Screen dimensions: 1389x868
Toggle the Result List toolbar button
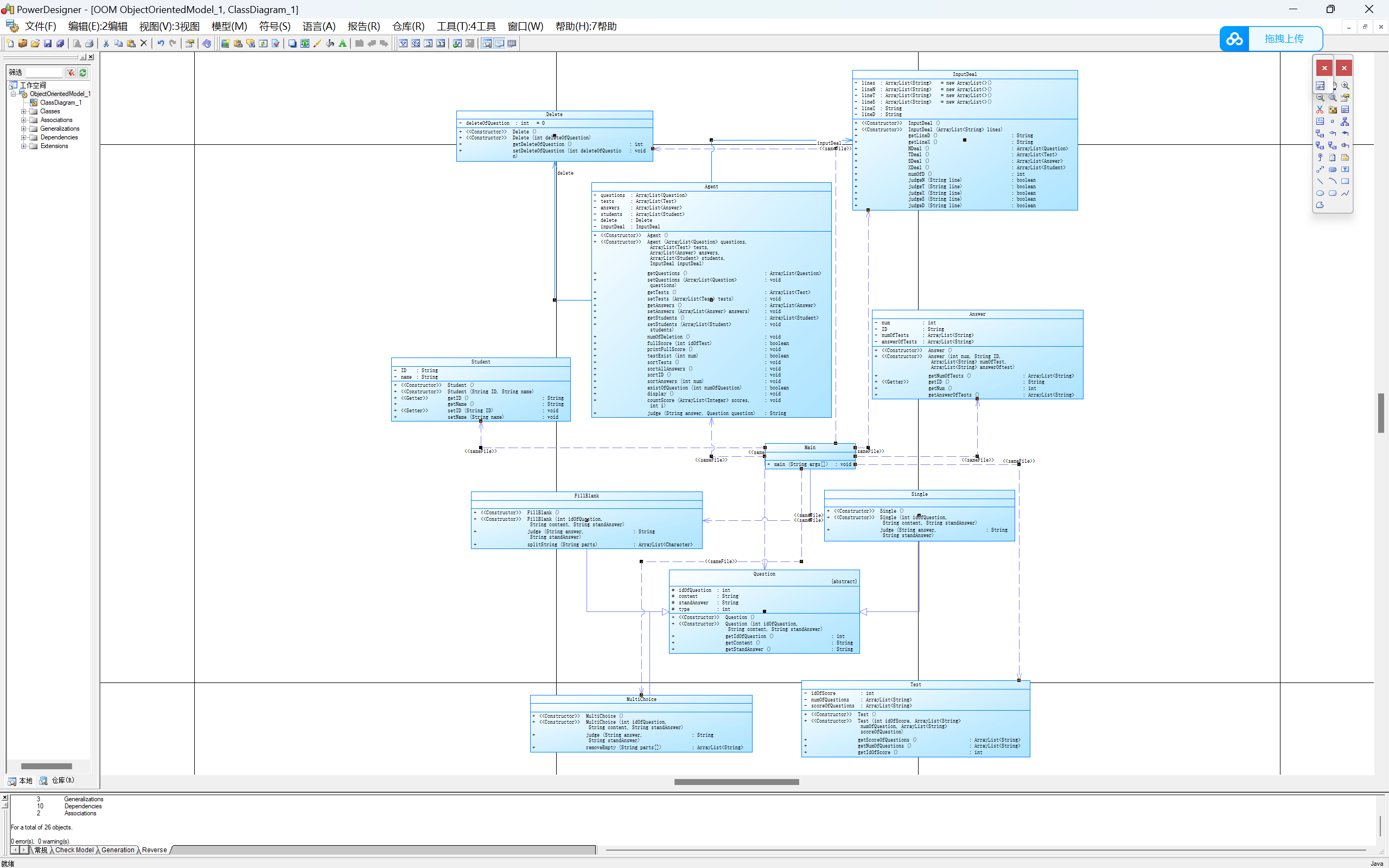(x=512, y=43)
